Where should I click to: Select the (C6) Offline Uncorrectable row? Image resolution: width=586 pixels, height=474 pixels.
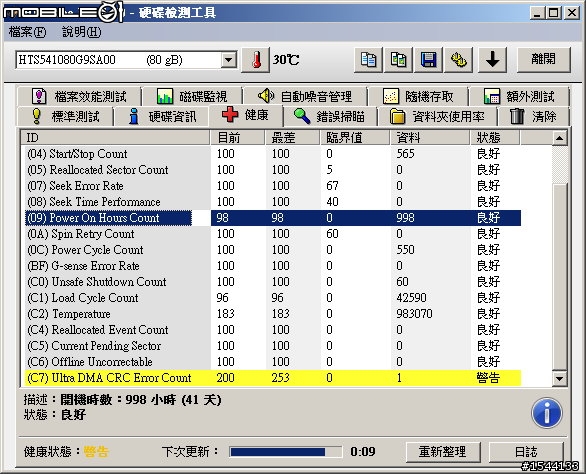click(273, 362)
